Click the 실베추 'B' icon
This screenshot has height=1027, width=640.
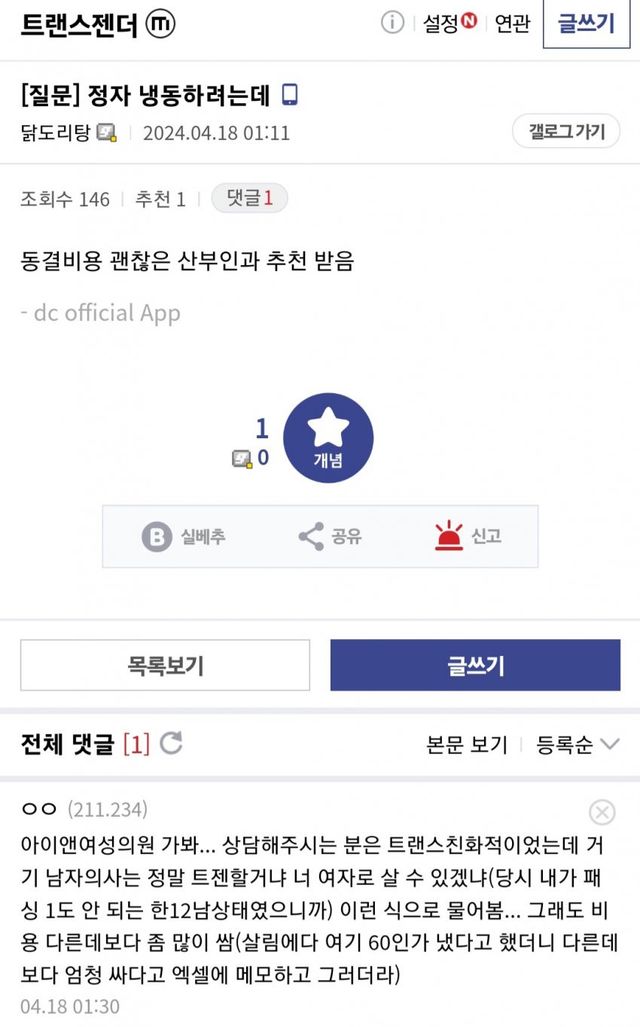[156, 537]
